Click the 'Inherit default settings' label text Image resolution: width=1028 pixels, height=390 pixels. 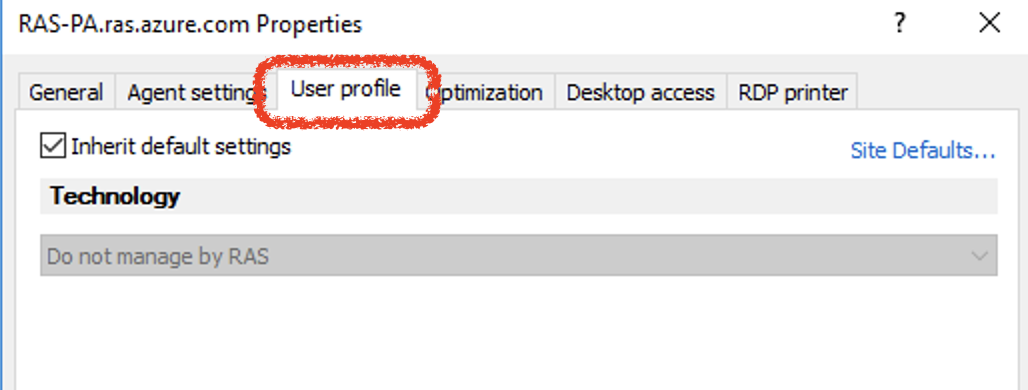pos(181,146)
